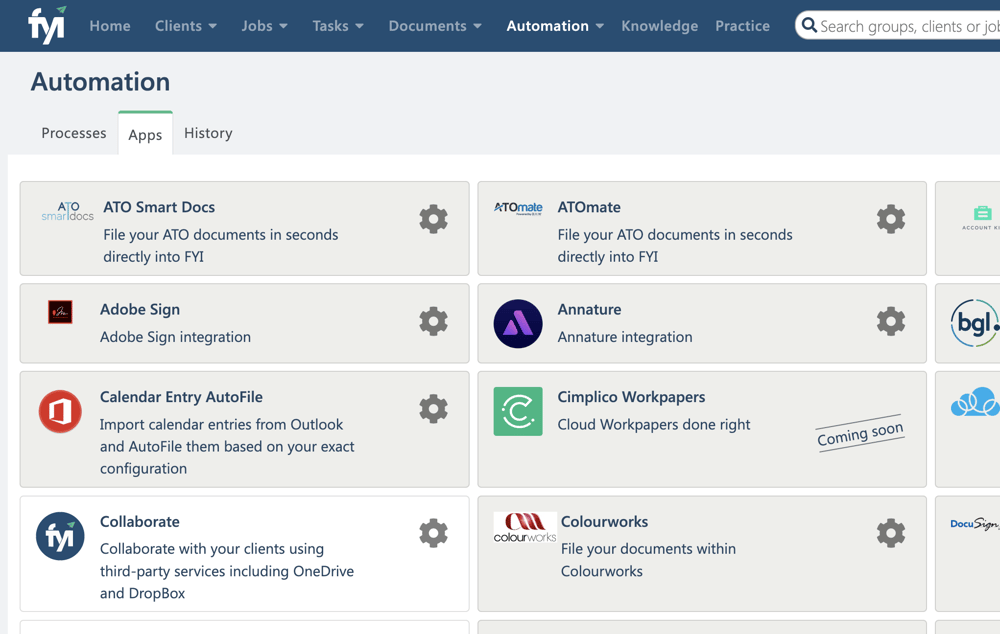Click the FYI logo in the header
The image size is (1000, 634).
pyautogui.click(x=46, y=25)
